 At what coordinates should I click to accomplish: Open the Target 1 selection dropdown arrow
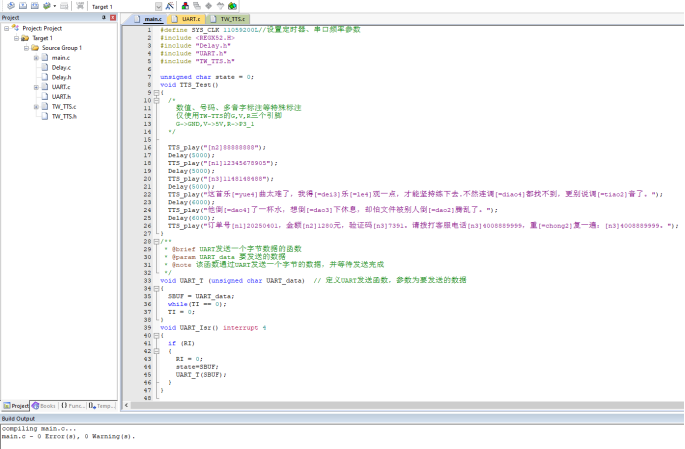click(x=158, y=6)
